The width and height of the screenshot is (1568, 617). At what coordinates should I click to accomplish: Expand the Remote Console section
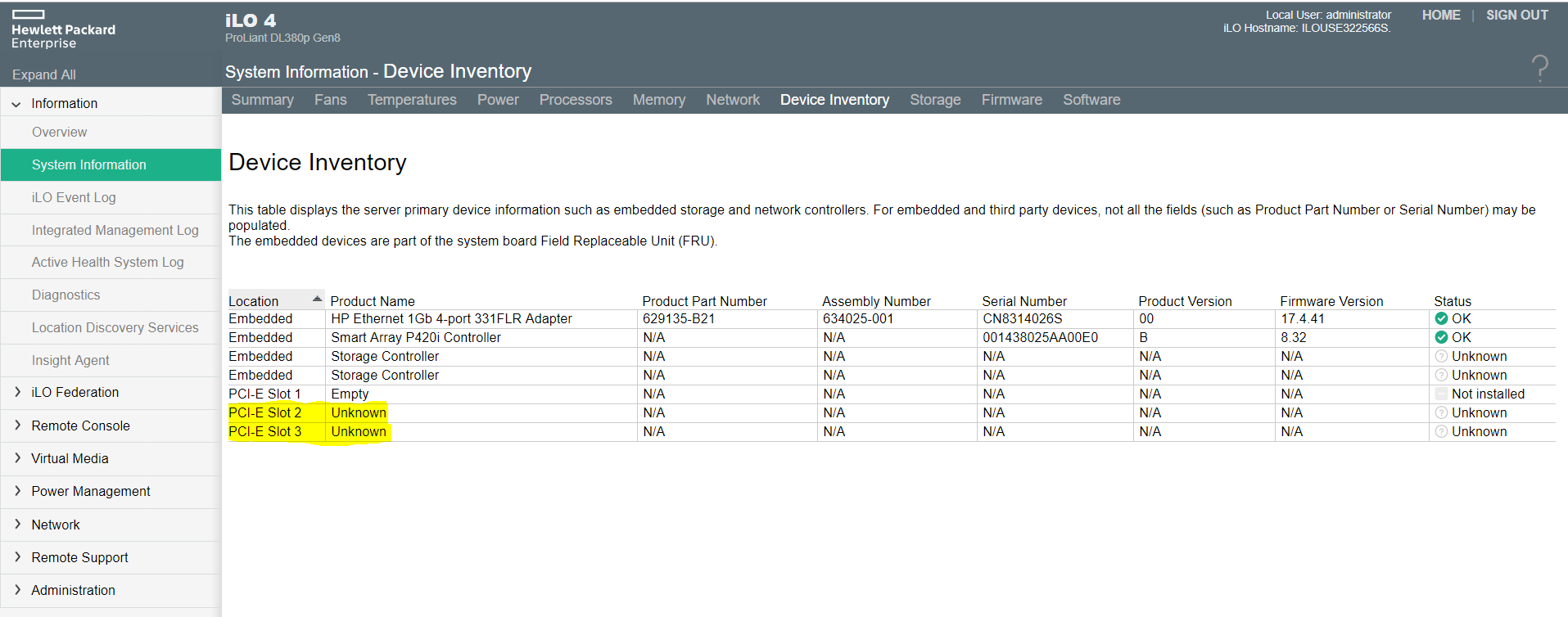coord(17,425)
